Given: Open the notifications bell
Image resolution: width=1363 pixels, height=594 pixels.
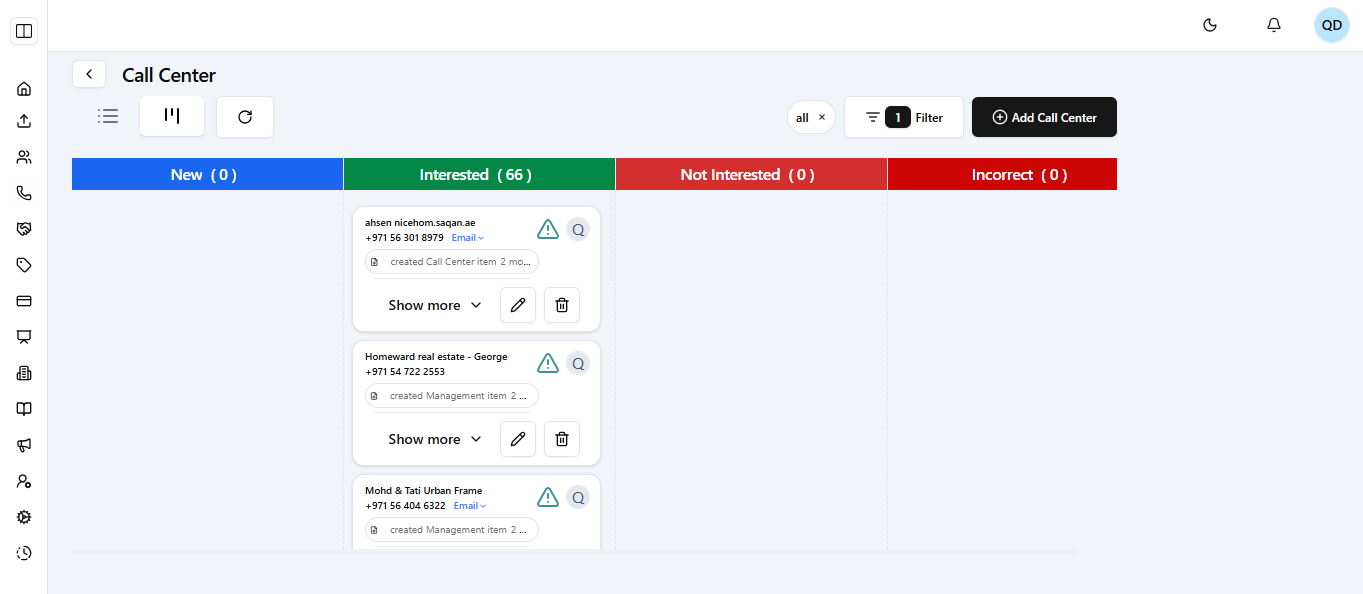Looking at the screenshot, I should (1274, 25).
